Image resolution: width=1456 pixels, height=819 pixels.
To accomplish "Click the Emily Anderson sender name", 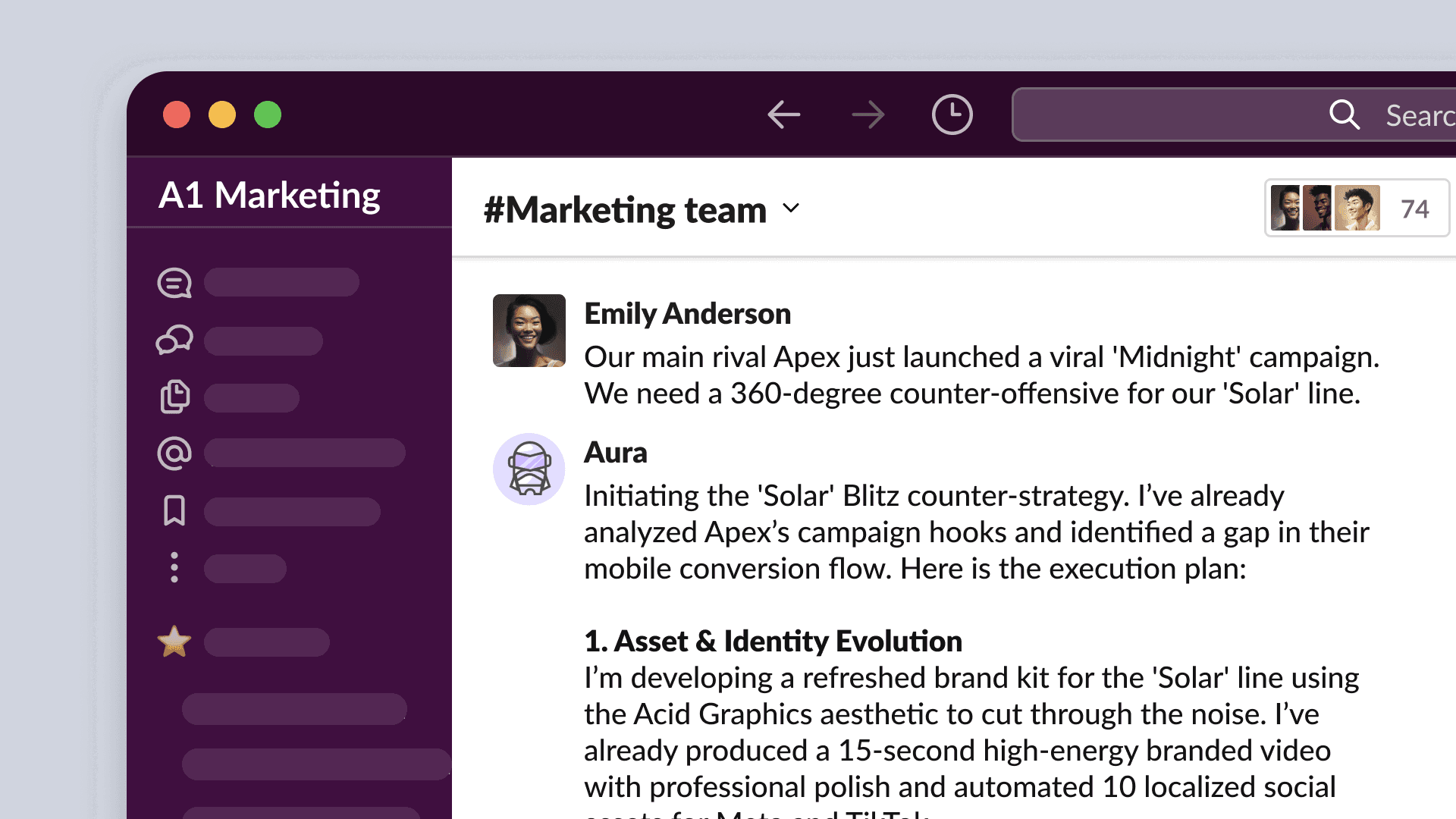I will (x=687, y=313).
